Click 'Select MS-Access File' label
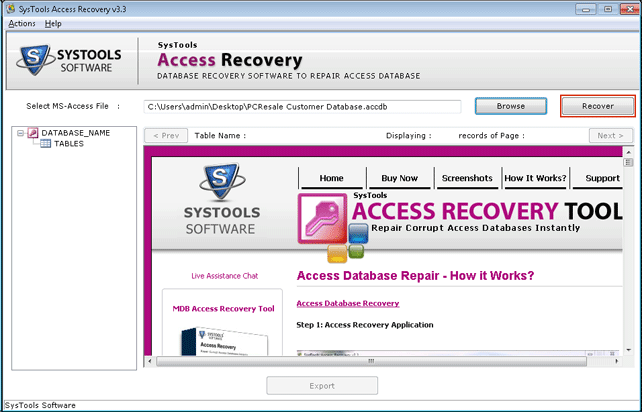This screenshot has width=642, height=412. coord(68,106)
